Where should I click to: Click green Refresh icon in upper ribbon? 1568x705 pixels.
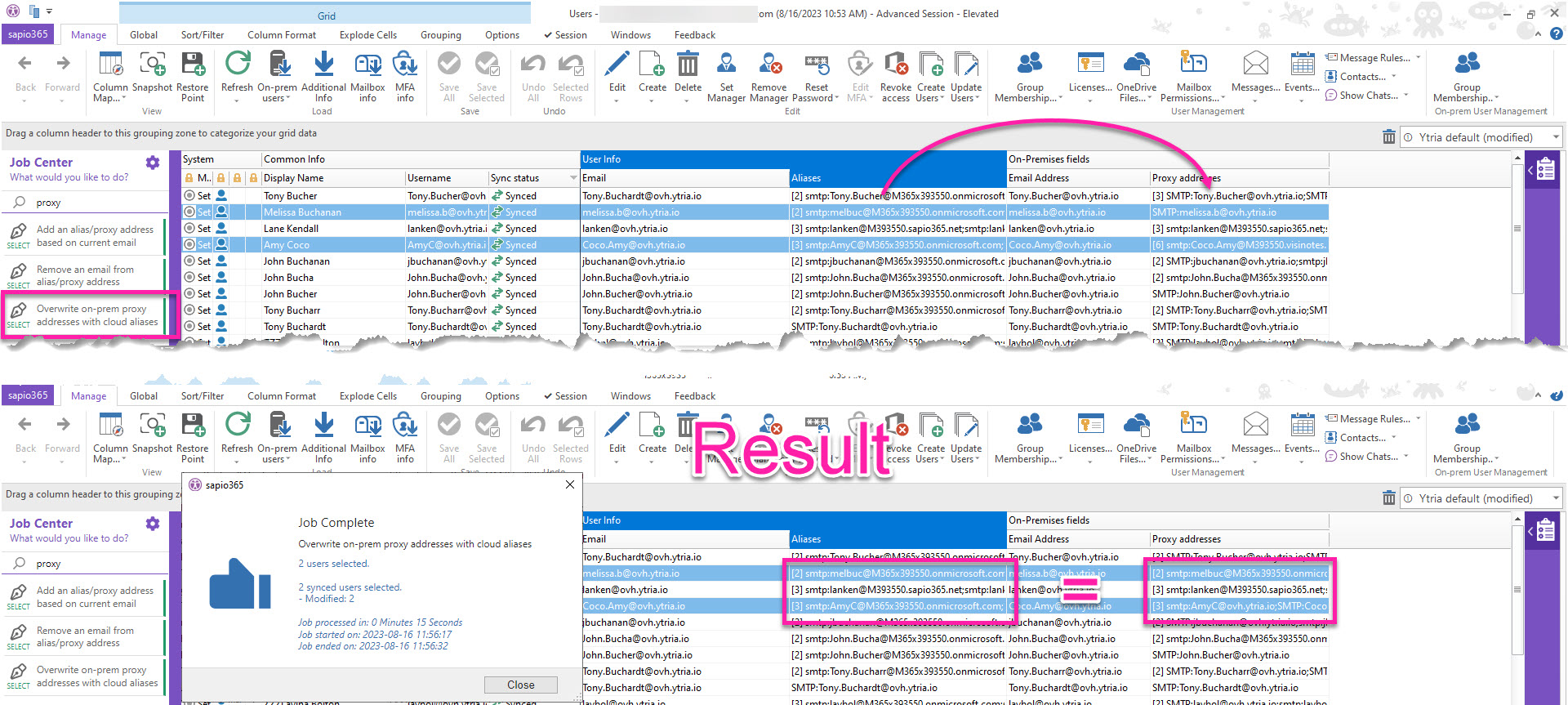[x=238, y=65]
